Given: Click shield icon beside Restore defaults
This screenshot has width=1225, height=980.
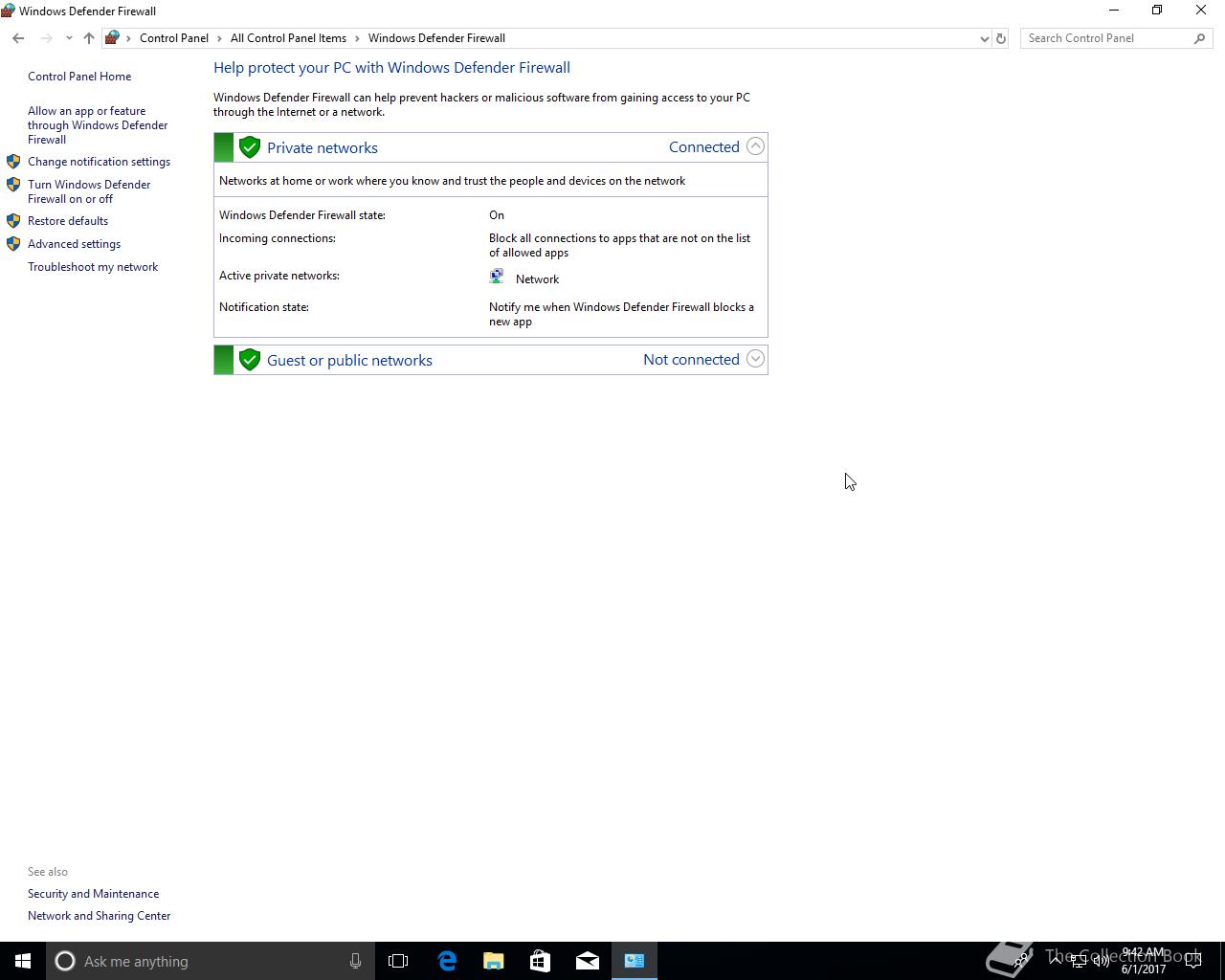Looking at the screenshot, I should tap(13, 221).
